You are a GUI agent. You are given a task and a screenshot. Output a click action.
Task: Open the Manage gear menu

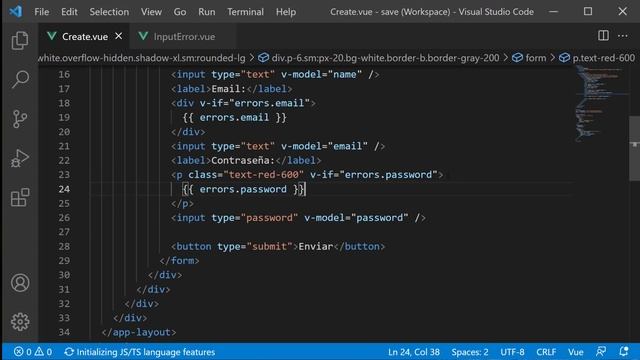click(x=20, y=322)
